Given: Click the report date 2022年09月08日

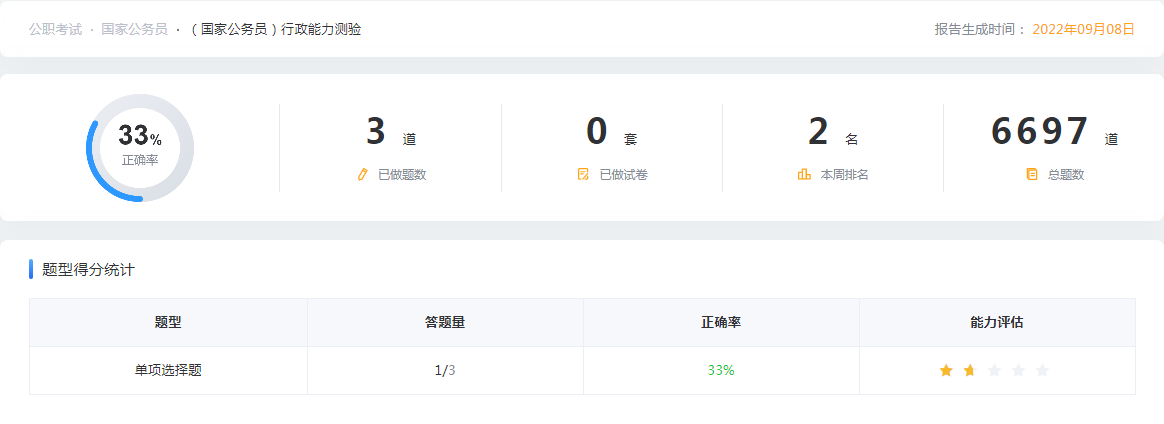Looking at the screenshot, I should pos(1083,30).
